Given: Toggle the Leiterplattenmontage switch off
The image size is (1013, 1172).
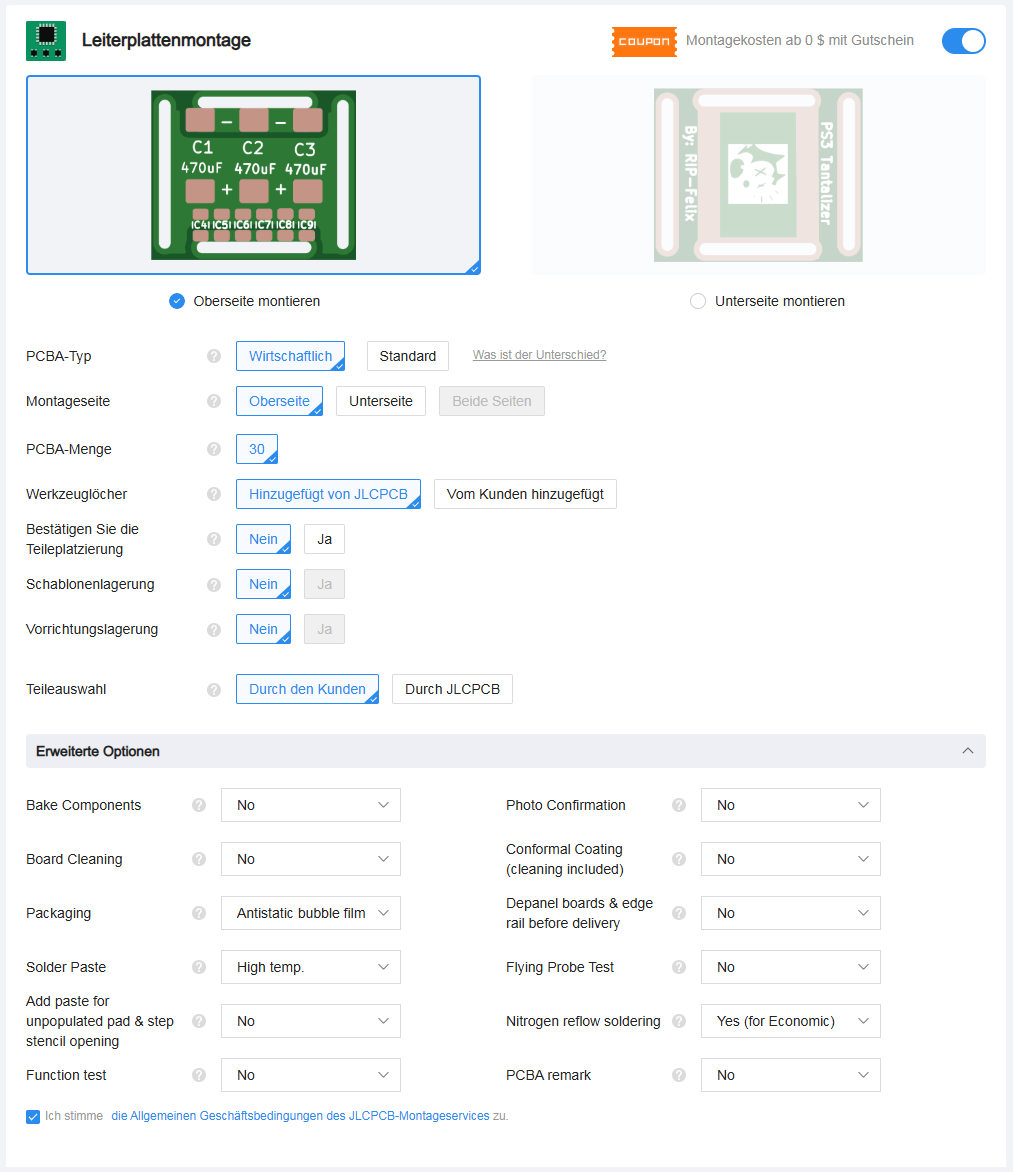Looking at the screenshot, I should [x=963, y=41].
